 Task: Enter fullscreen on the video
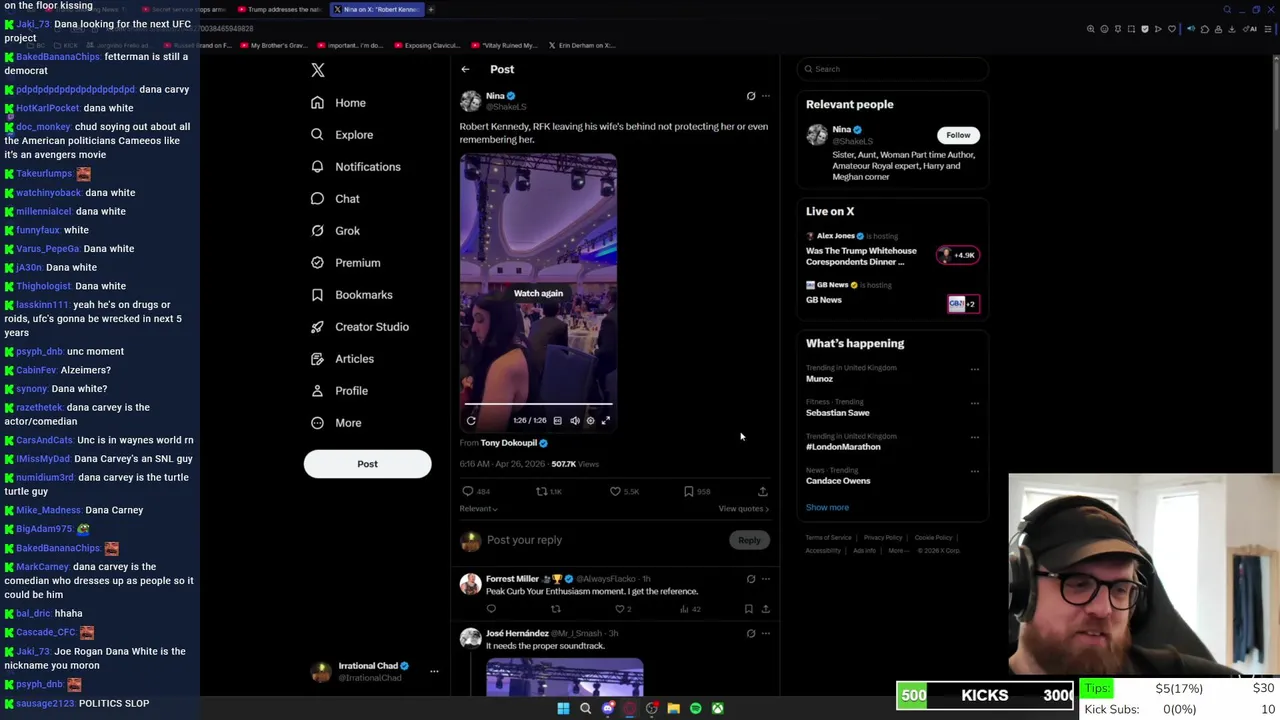(606, 421)
